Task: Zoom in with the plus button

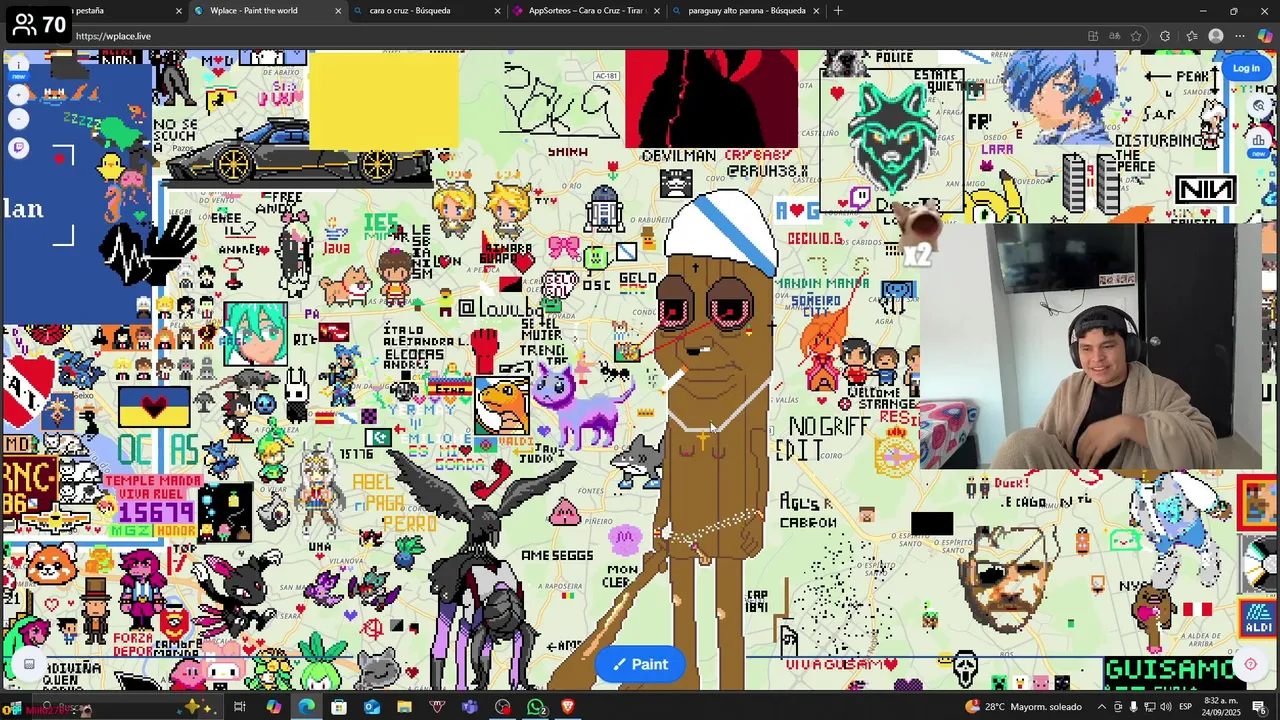Action: pos(18,94)
